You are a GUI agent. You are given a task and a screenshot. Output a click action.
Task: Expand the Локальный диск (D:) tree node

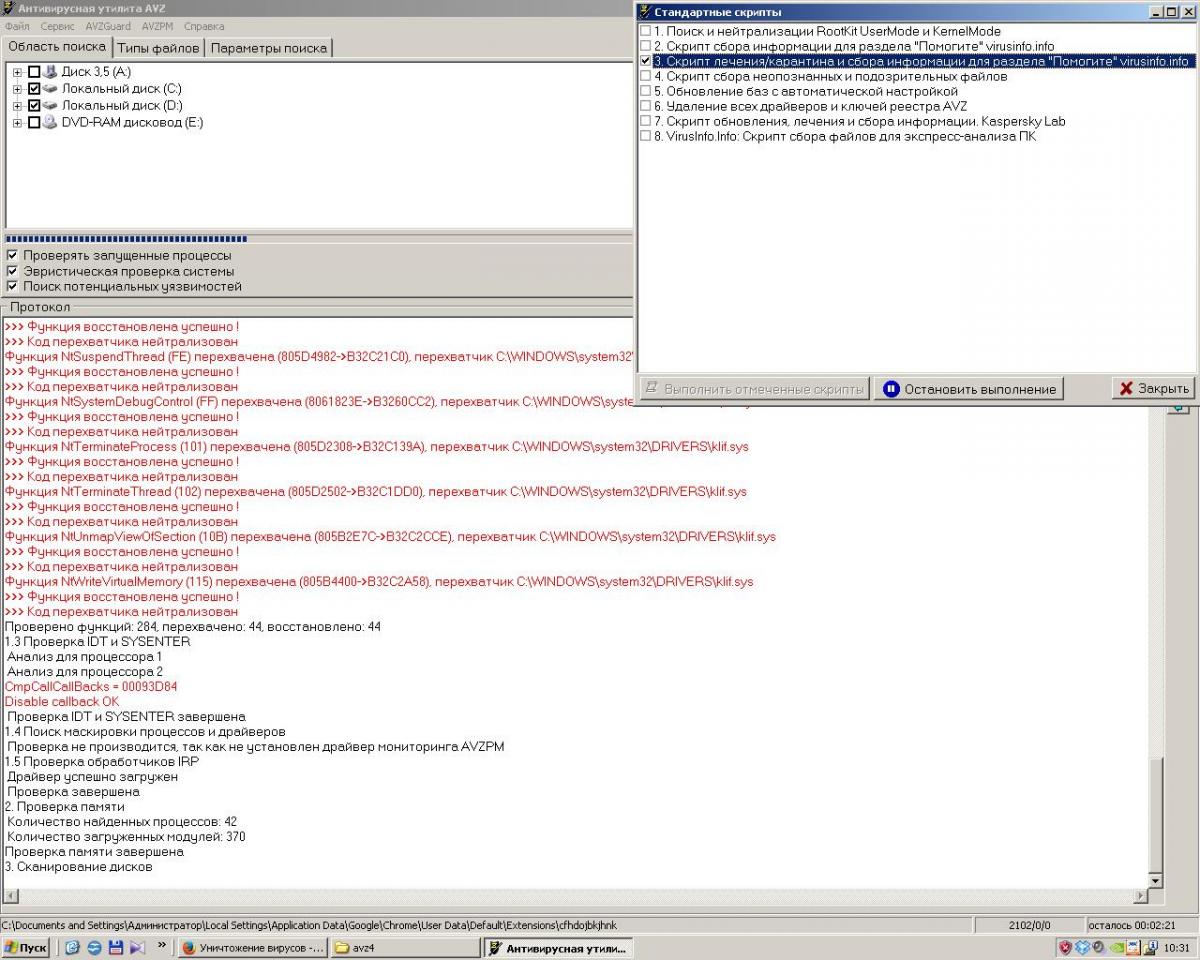[x=17, y=105]
